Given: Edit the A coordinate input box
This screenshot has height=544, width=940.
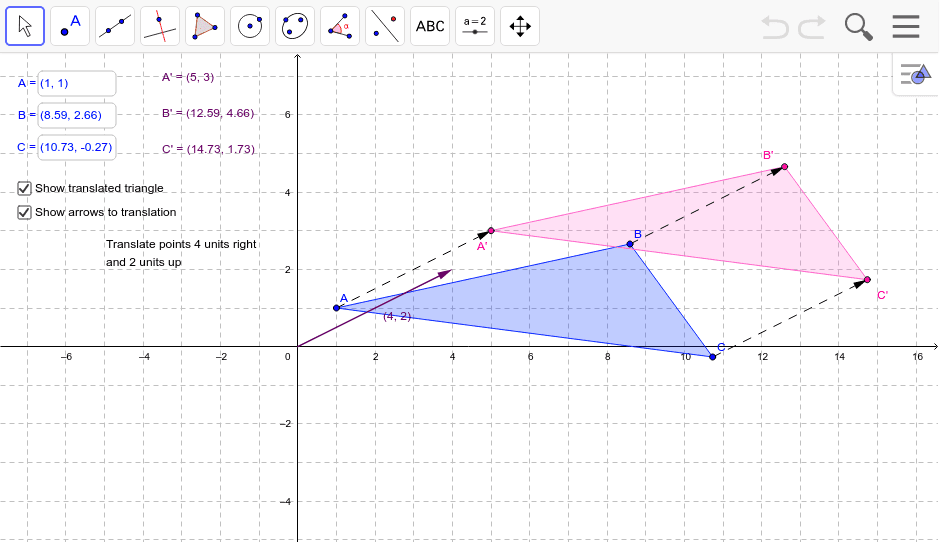Looking at the screenshot, I should tap(77, 83).
